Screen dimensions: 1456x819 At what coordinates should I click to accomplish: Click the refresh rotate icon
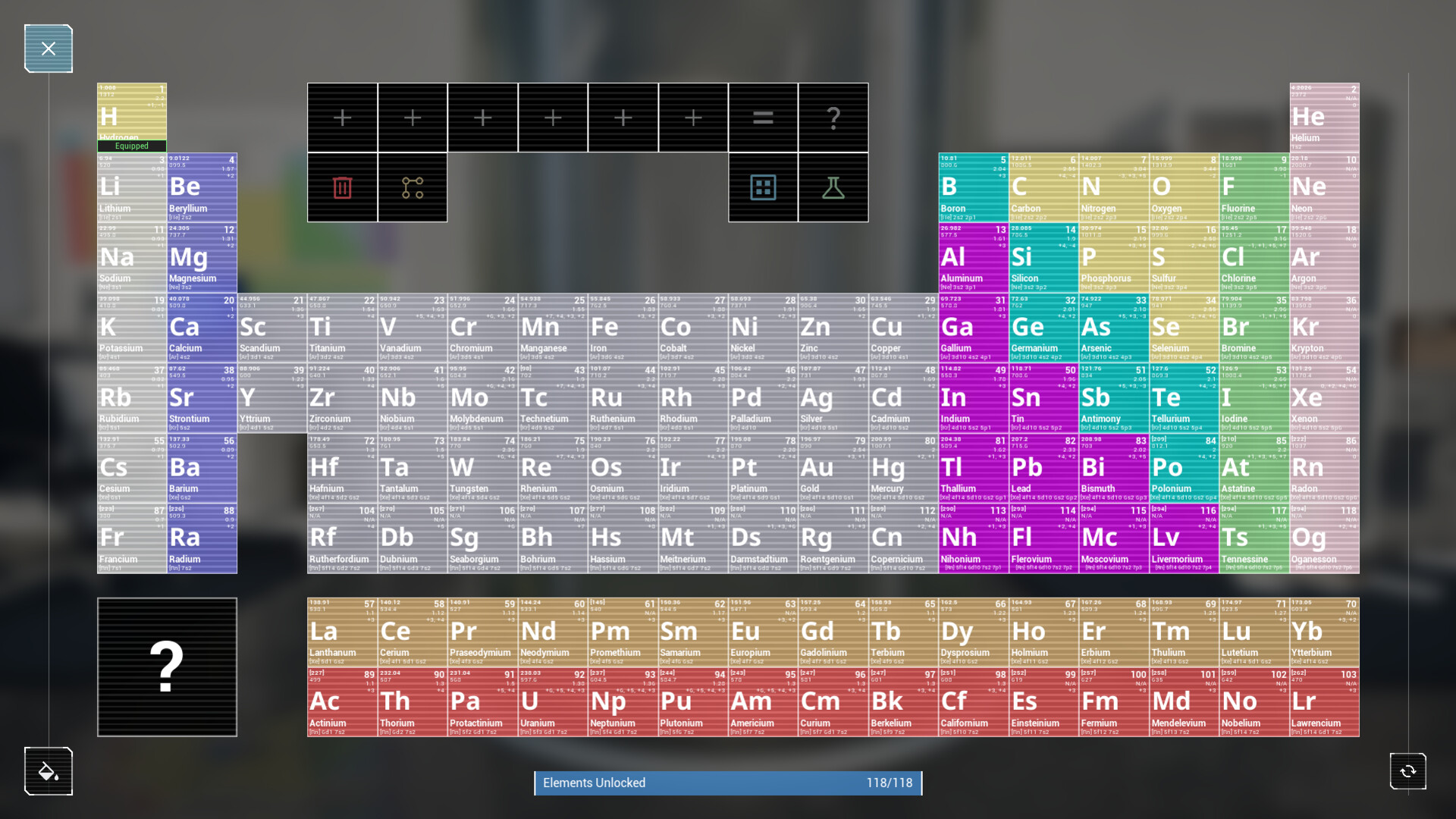pos(1407,771)
